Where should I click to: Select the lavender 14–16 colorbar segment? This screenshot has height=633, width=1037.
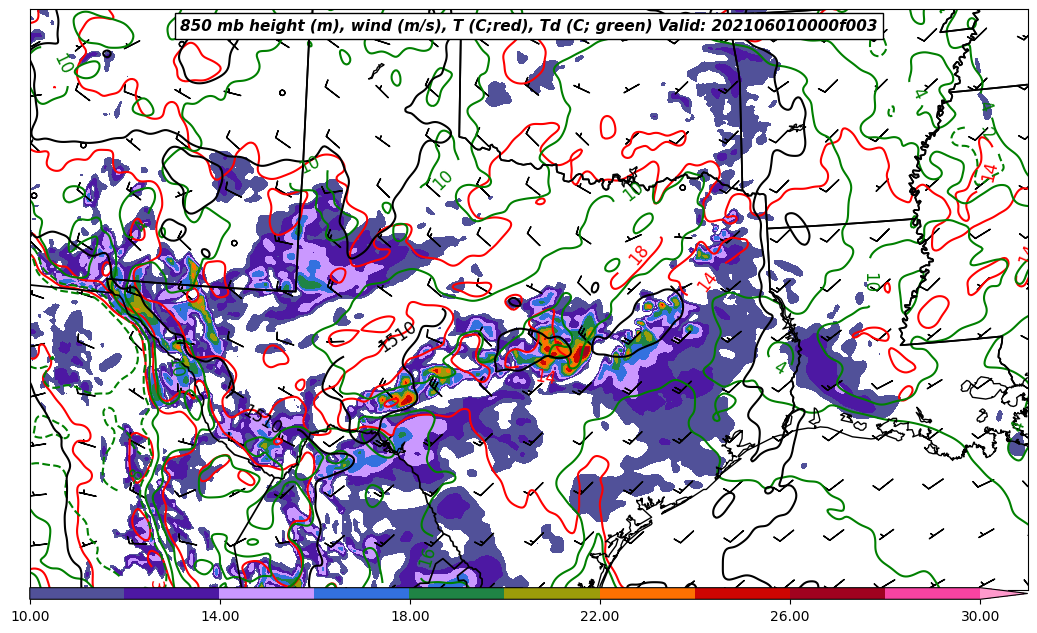[266, 593]
